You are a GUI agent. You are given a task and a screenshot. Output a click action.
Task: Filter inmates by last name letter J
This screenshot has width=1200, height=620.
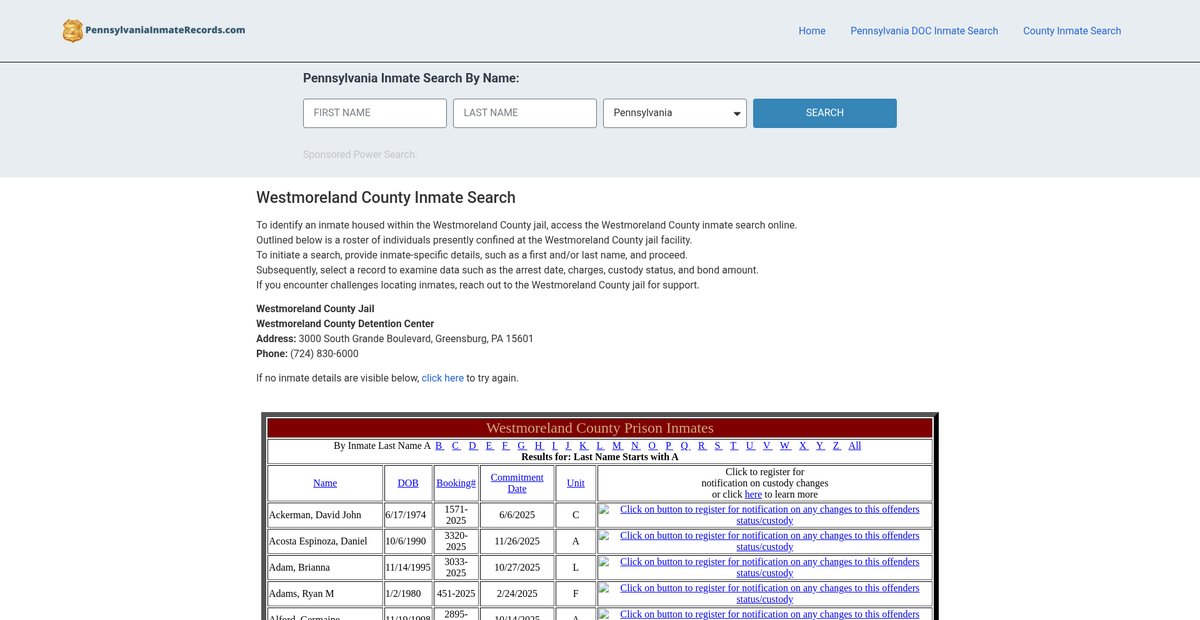click(568, 446)
